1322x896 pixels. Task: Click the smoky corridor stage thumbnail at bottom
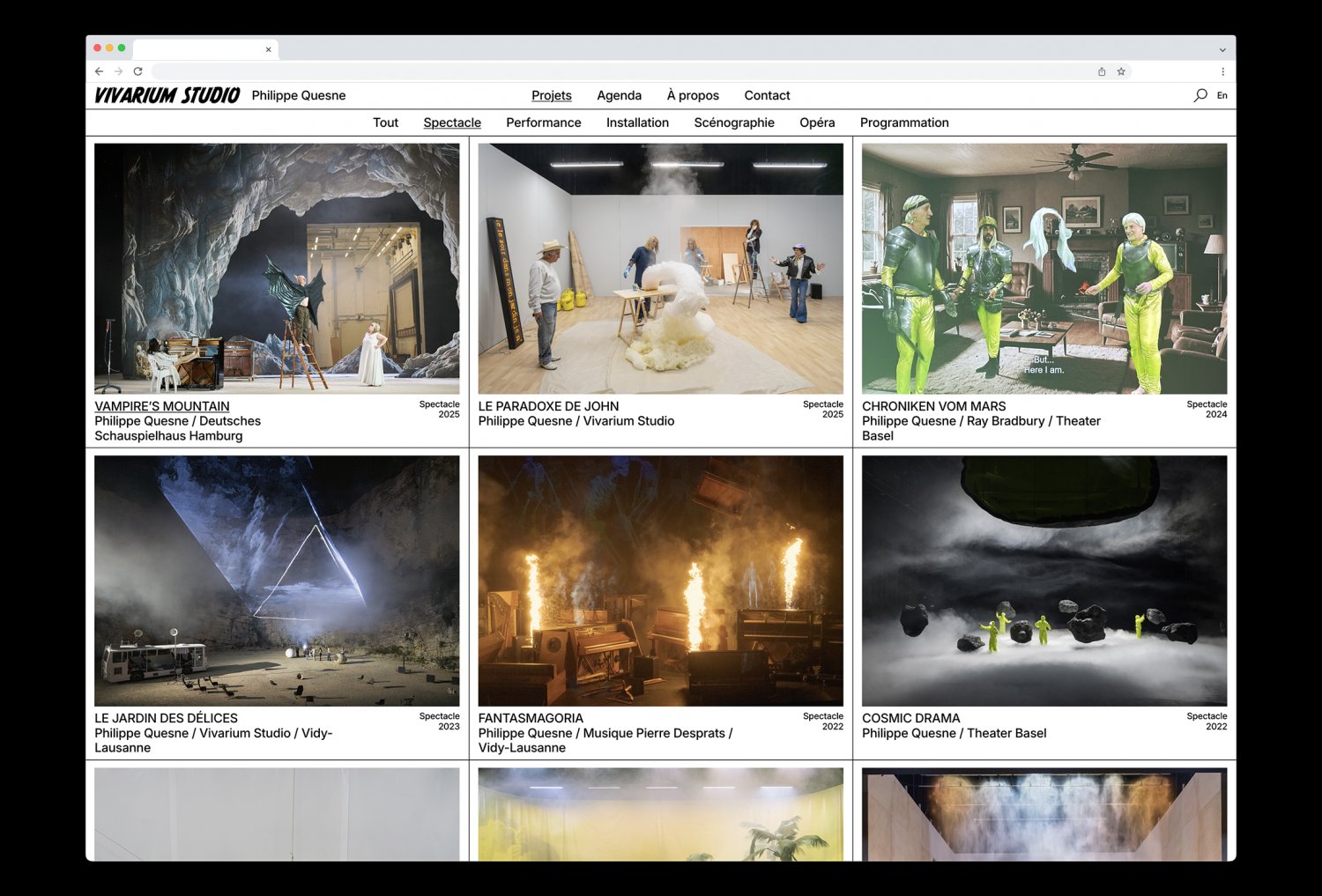[x=1044, y=814]
